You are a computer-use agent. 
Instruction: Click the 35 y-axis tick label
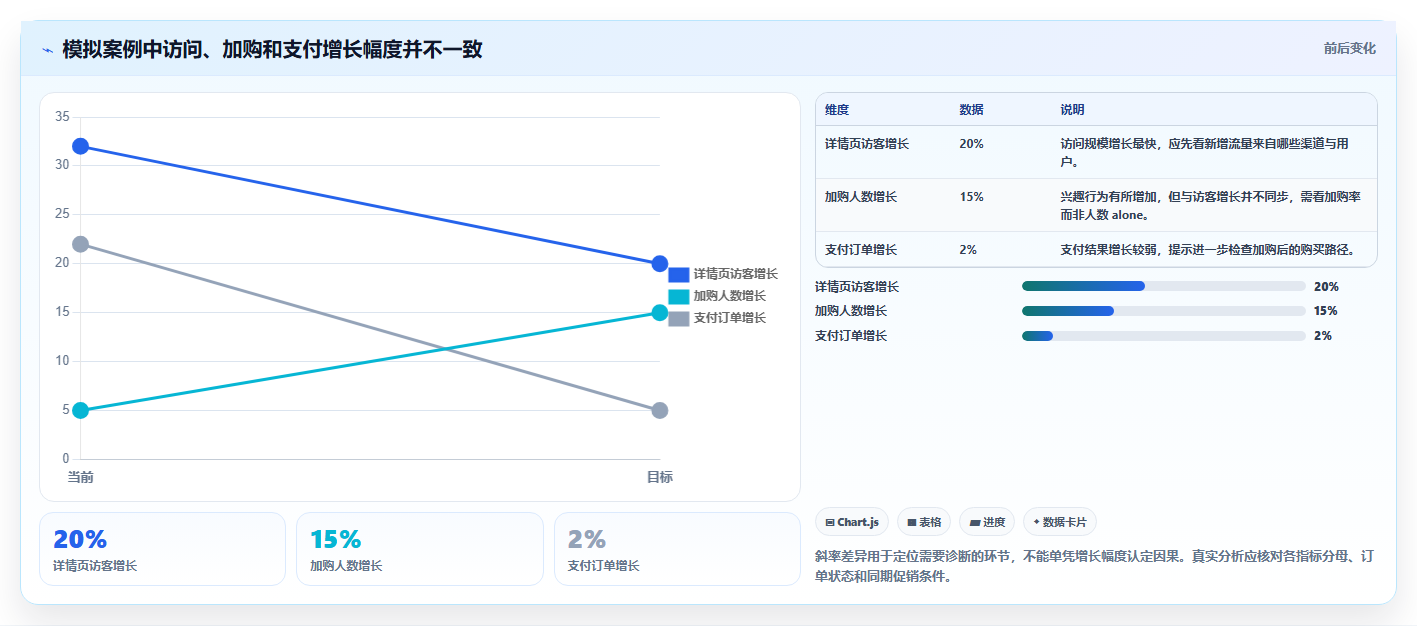[x=62, y=117]
